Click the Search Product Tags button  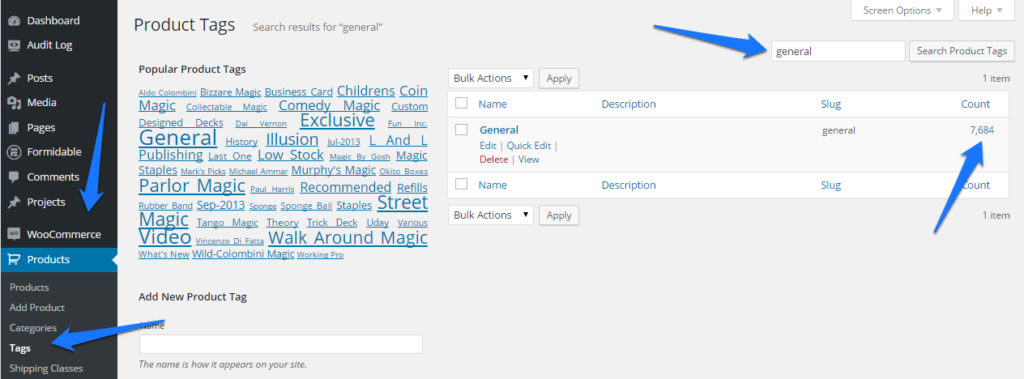[x=962, y=51]
